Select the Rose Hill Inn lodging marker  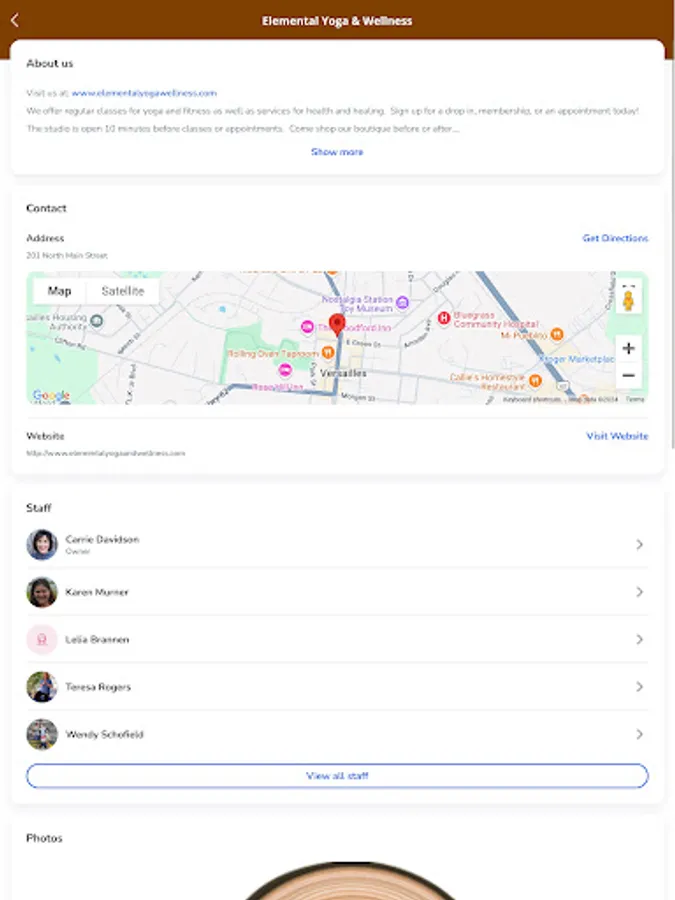tap(285, 370)
